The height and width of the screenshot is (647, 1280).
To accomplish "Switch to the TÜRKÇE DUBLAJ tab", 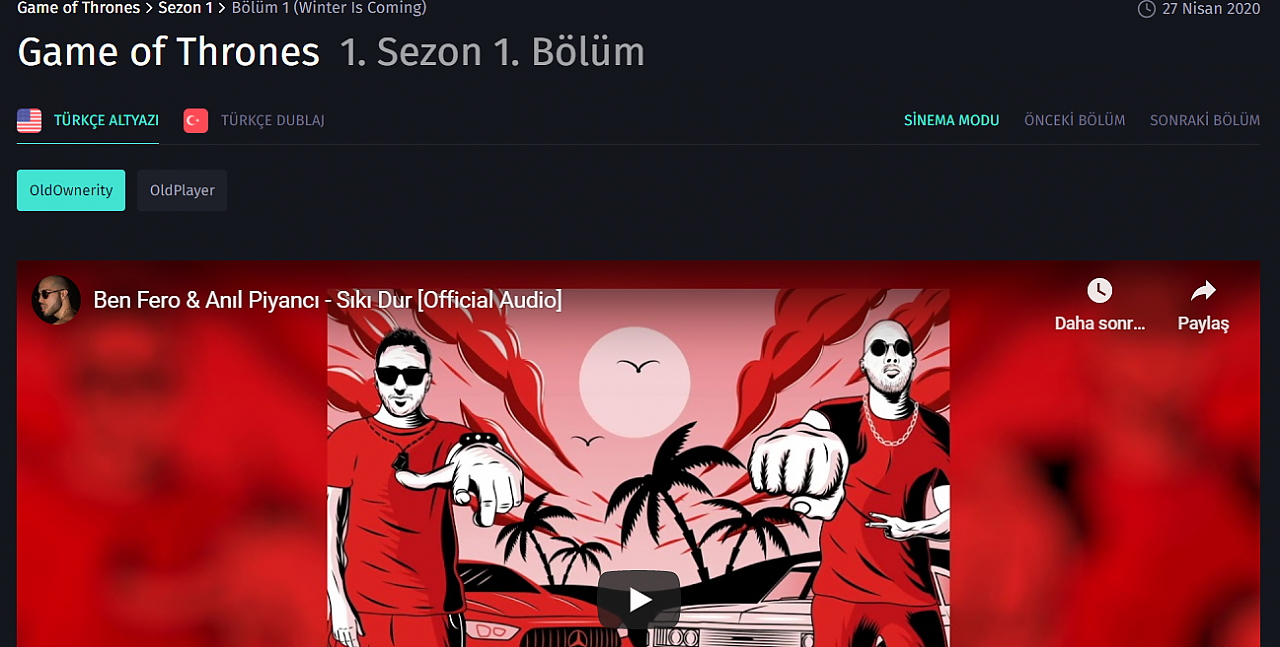I will (272, 120).
